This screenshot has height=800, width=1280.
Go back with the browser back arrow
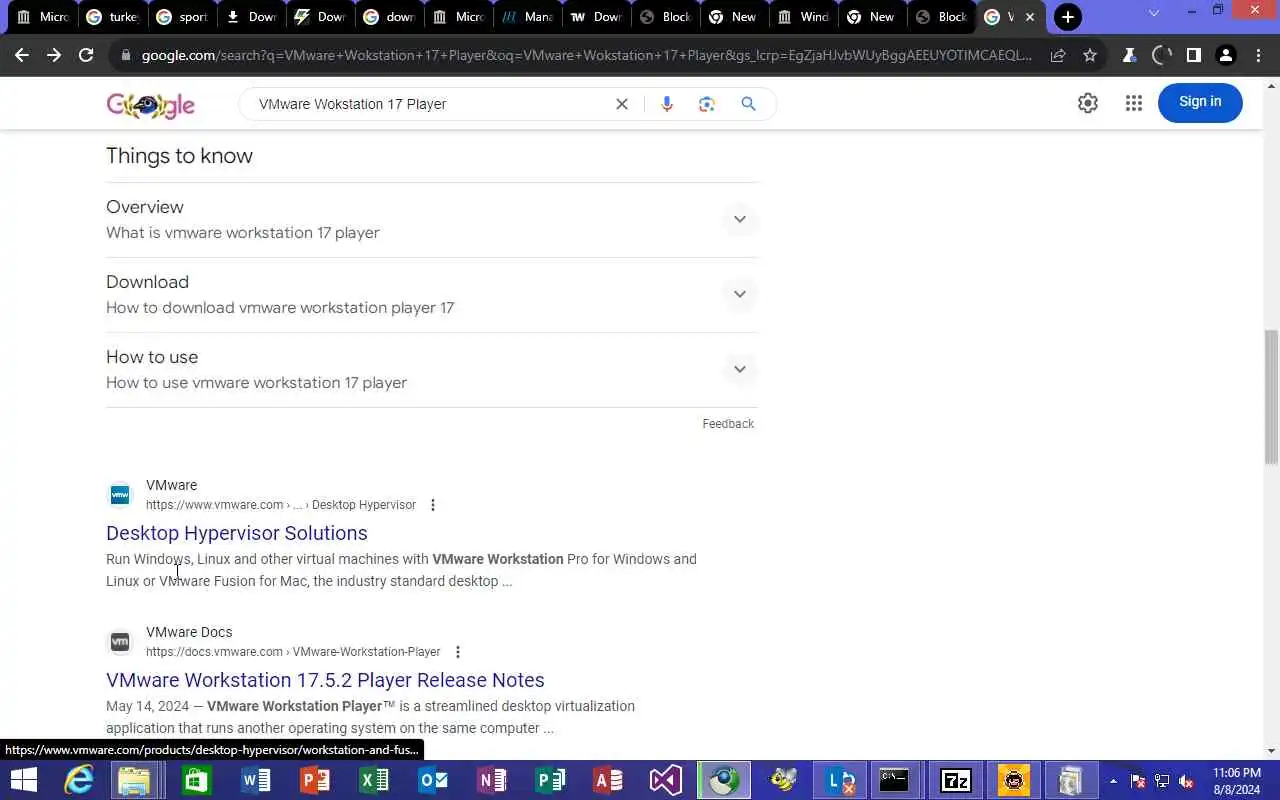pyautogui.click(x=22, y=55)
